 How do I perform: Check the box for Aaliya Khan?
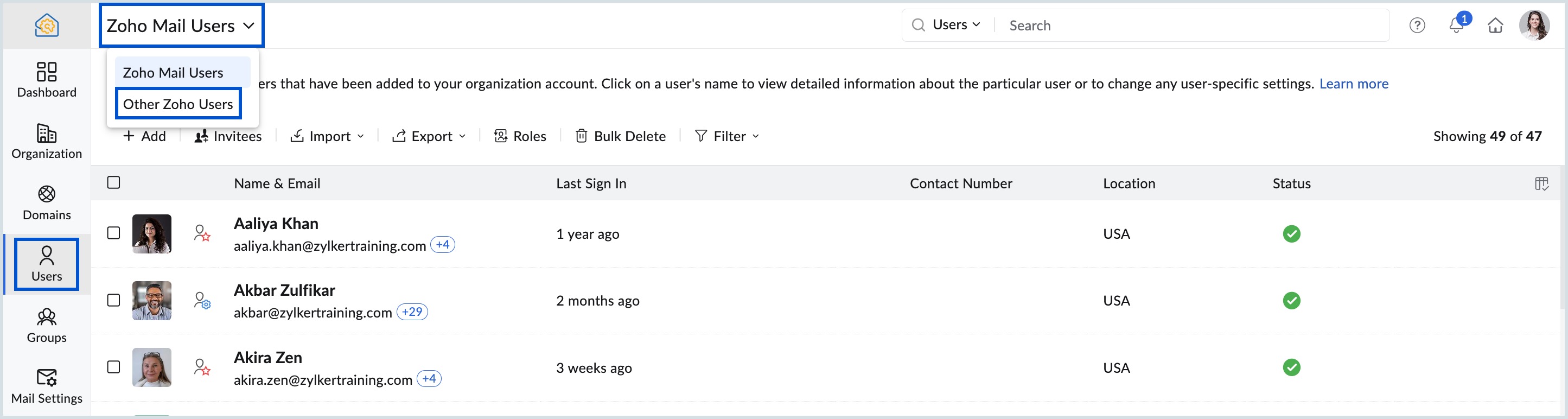point(113,233)
